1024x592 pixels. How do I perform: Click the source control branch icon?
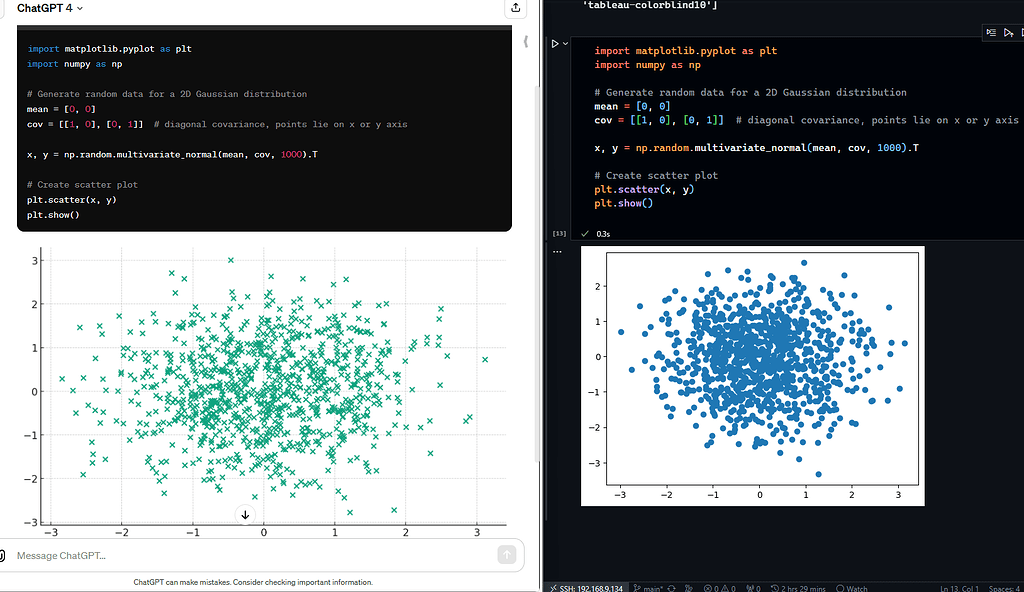click(637, 588)
